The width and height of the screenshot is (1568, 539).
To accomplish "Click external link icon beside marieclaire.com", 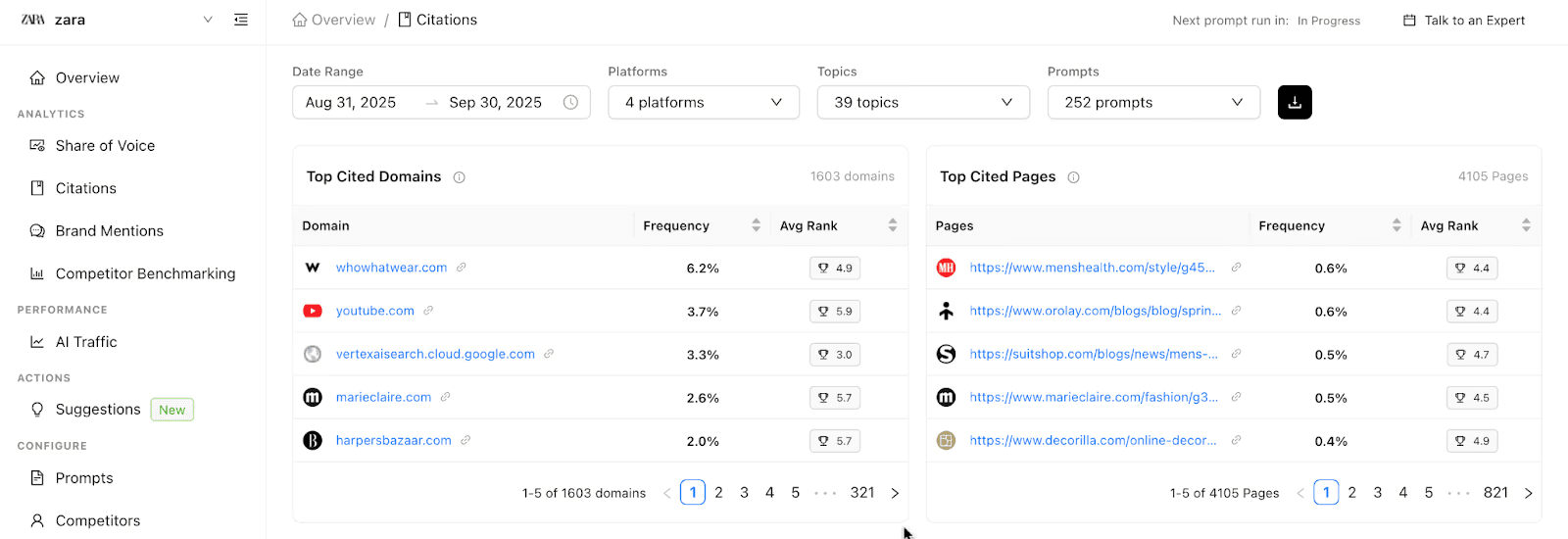I will (445, 397).
